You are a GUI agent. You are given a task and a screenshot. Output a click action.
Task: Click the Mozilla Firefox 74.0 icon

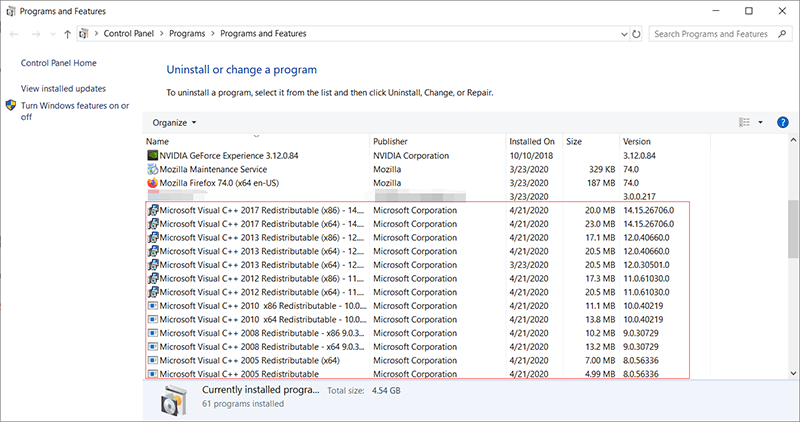coord(153,183)
